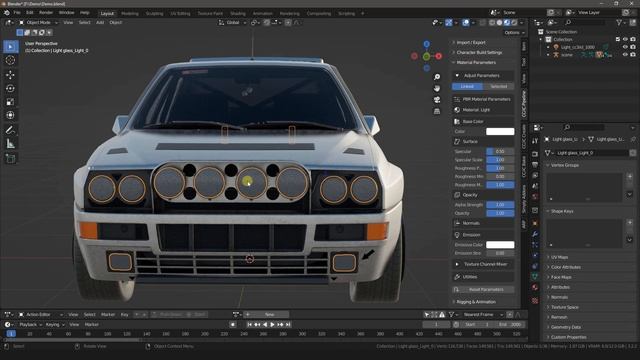The width and height of the screenshot is (640, 360).
Task: Select the Measure tool
Action: click(10, 144)
